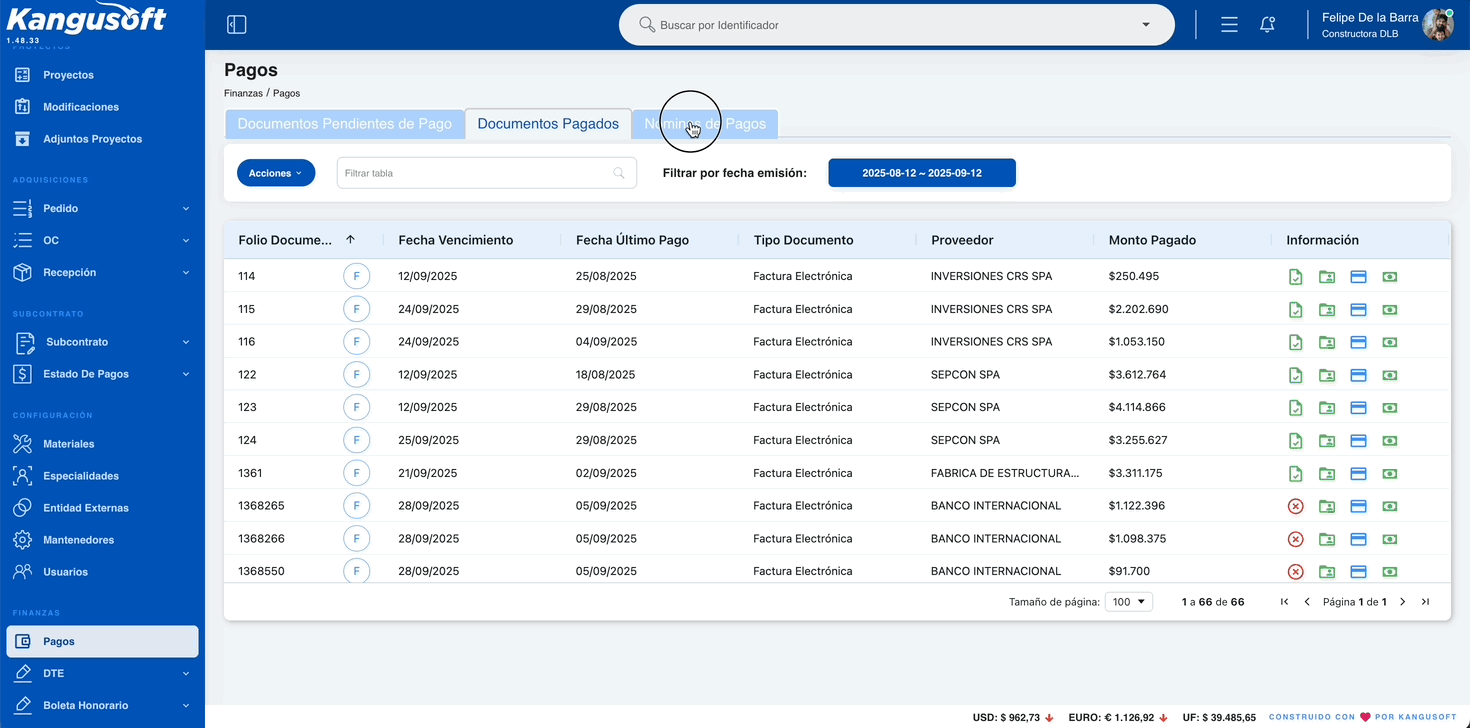Open the green document icon for folio 123
The image size is (1470, 728).
(1295, 408)
